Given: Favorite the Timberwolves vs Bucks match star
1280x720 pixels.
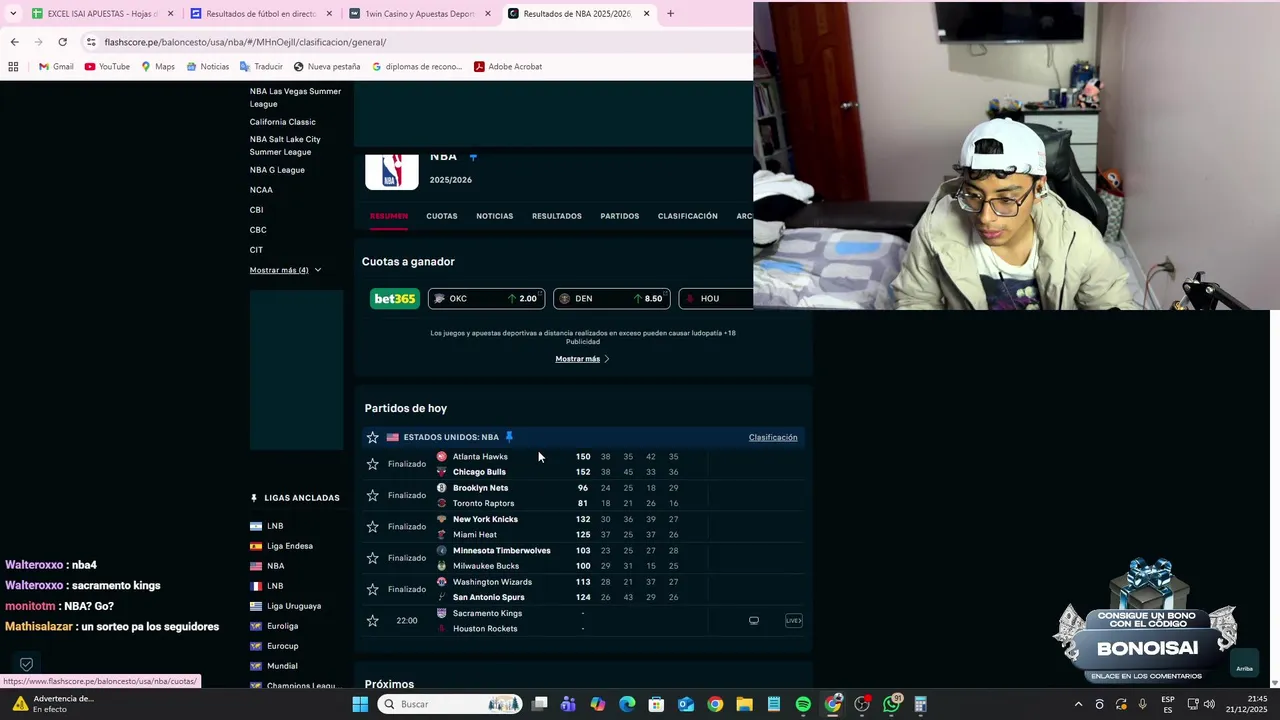Looking at the screenshot, I should (x=372, y=558).
